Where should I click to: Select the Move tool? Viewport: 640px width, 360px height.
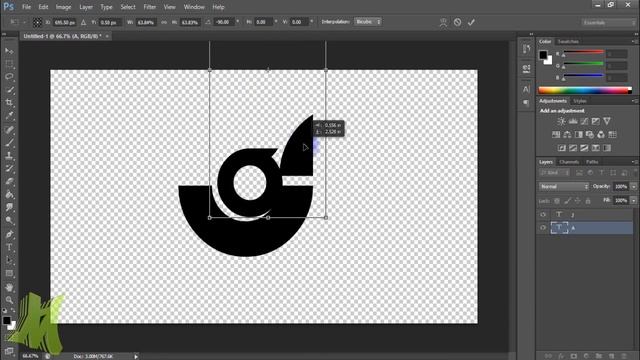9,51
